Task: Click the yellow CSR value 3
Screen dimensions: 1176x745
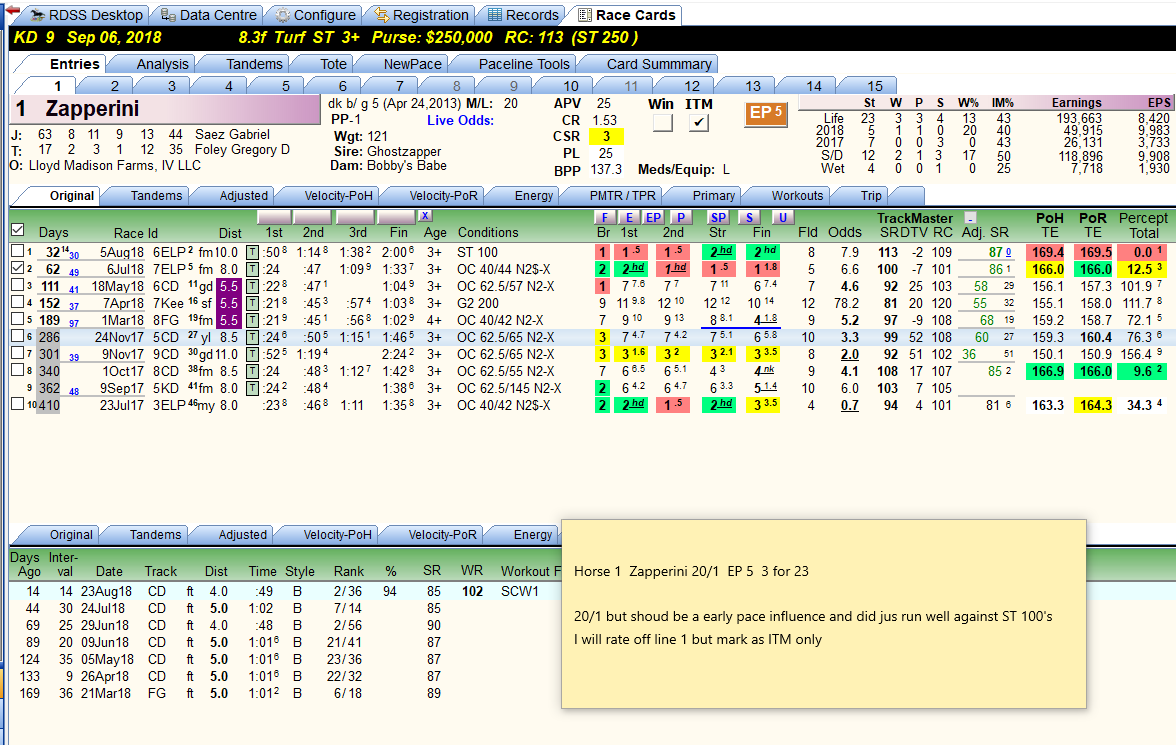Action: (x=606, y=137)
